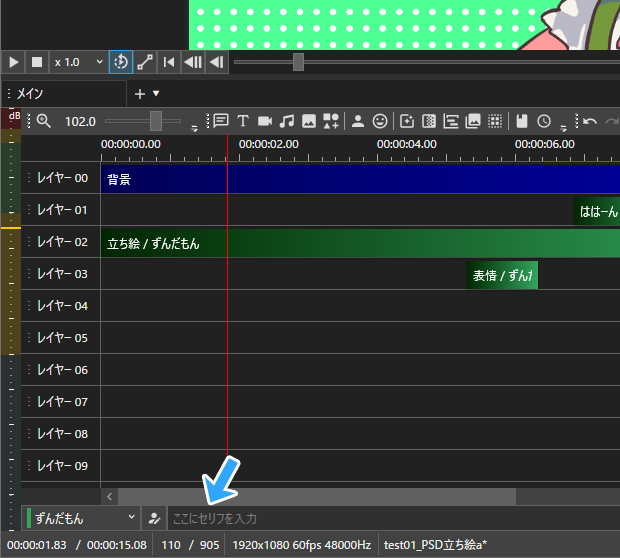Add a new timeline tab with the plus

click(140, 94)
